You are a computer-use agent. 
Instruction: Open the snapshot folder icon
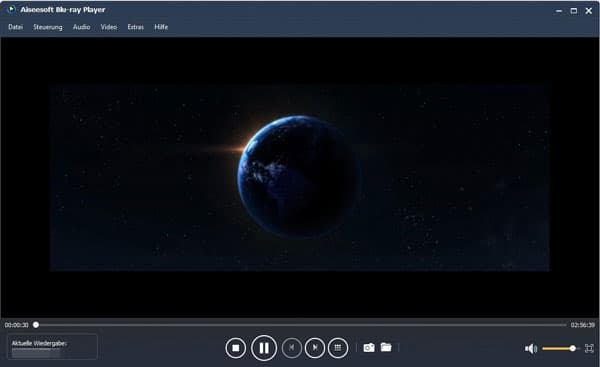click(386, 347)
